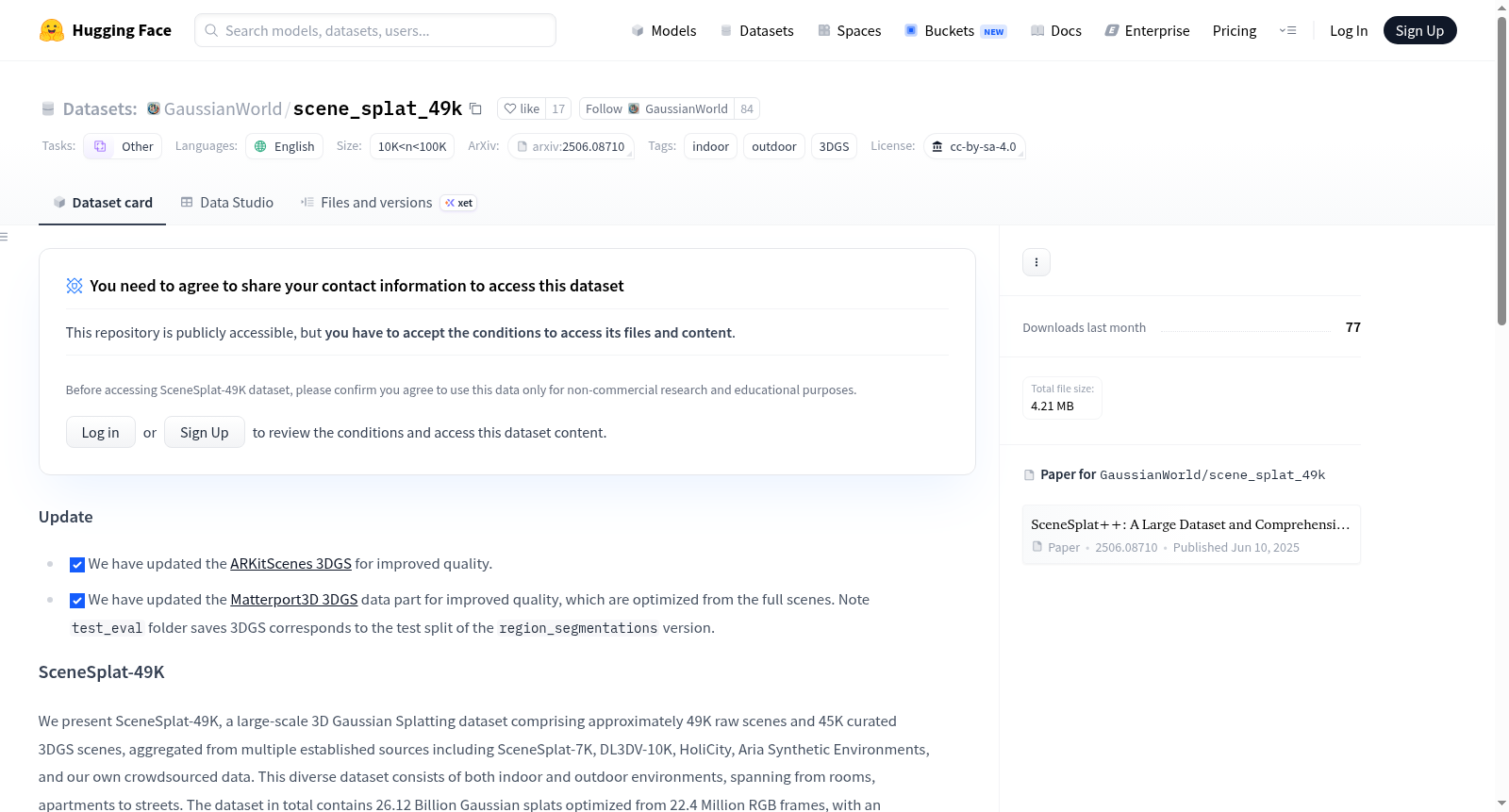Click the xet badge on Files tab

coord(459,203)
